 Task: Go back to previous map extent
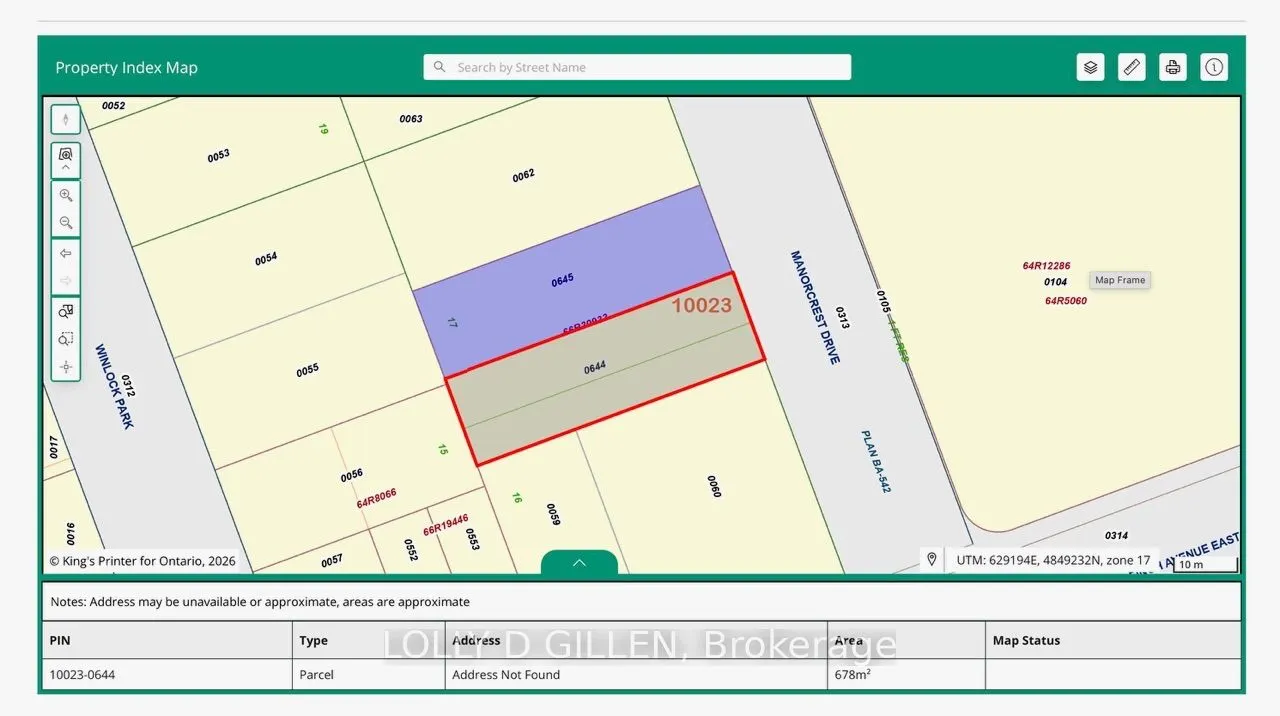click(66, 253)
